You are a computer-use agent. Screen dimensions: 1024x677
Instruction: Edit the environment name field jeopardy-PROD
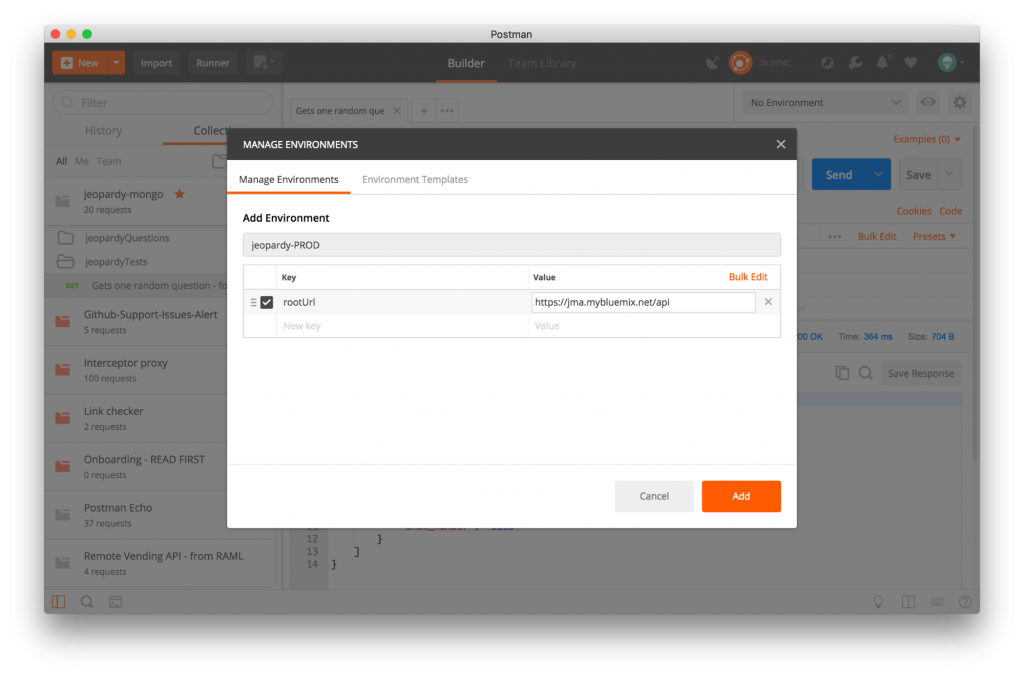(x=511, y=245)
